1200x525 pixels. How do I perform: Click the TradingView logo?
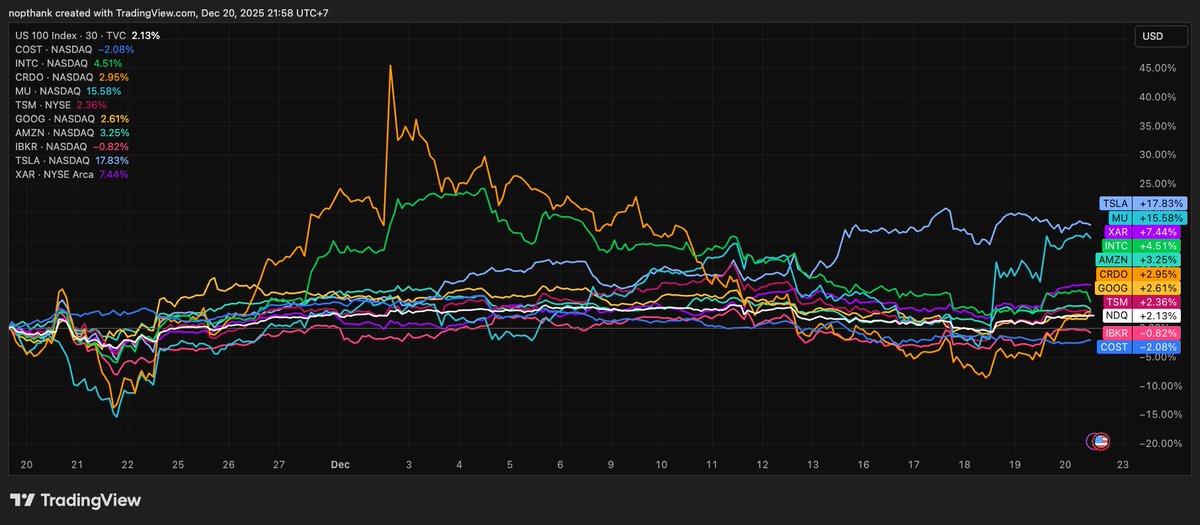[76, 500]
